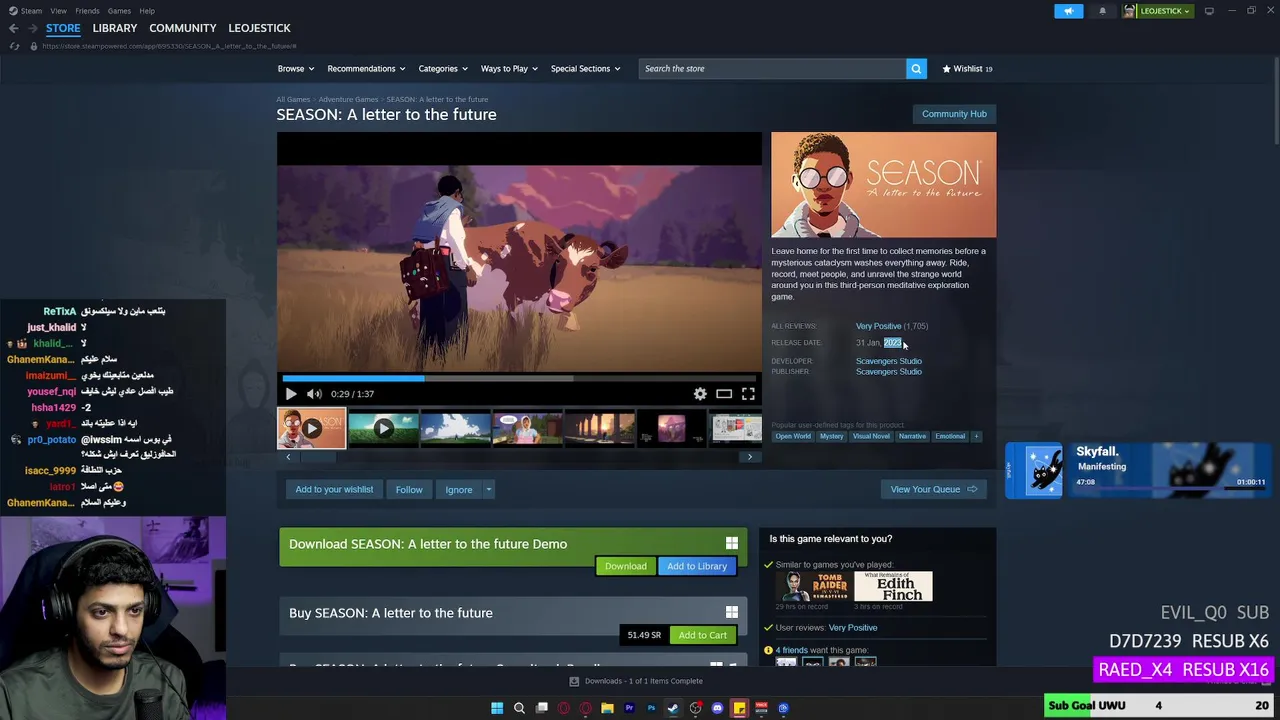Open the Steam menu
The height and width of the screenshot is (720, 1280).
[25, 11]
